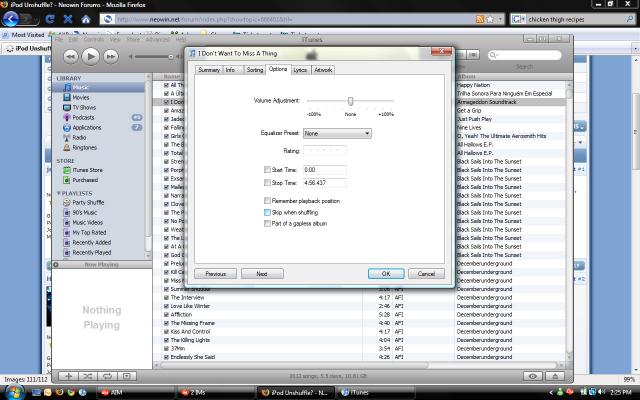
Task: Reload the Firefox page
Action: pos(50,19)
